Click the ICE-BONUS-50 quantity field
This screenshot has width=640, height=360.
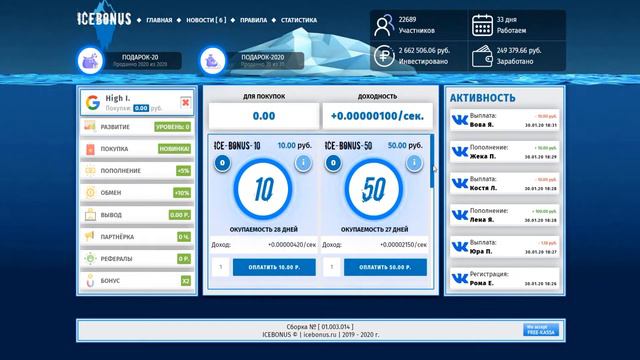click(332, 267)
